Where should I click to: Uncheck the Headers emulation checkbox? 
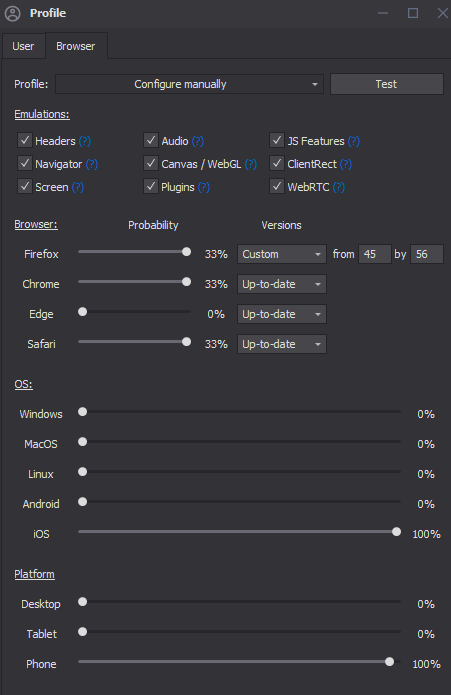point(25,141)
